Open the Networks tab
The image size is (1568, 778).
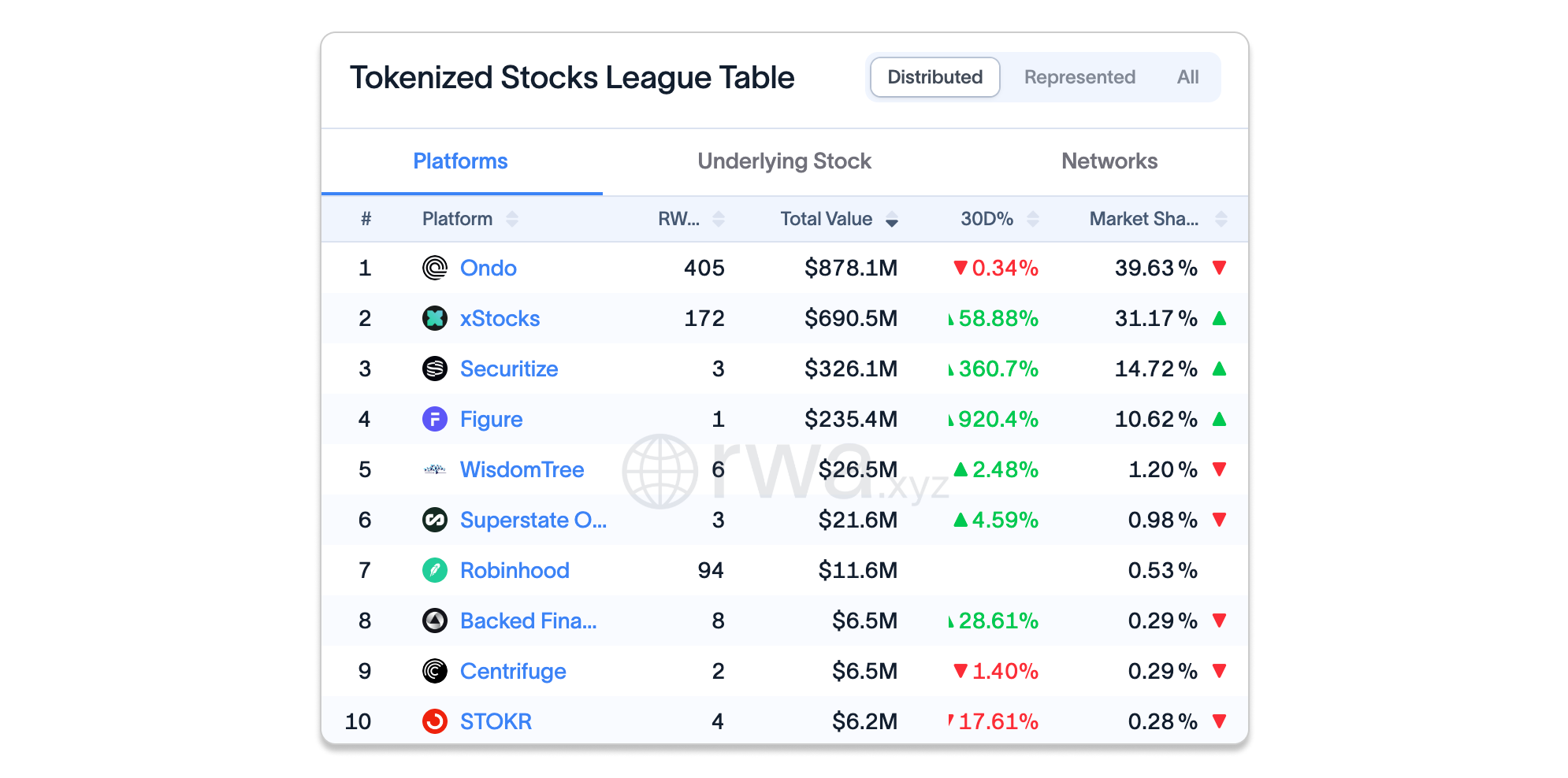[x=1109, y=161]
